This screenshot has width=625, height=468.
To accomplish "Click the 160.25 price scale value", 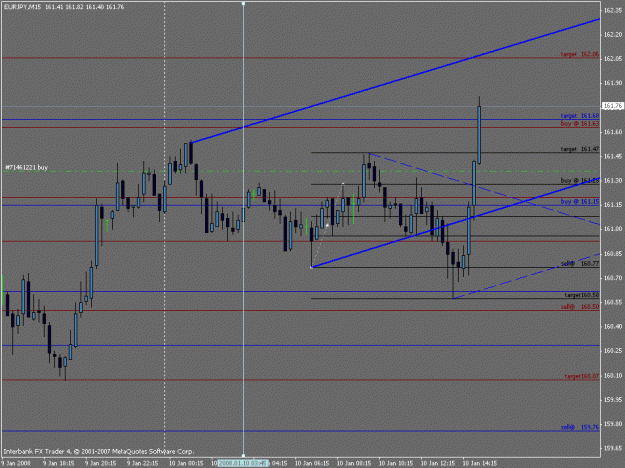I will click(x=613, y=351).
